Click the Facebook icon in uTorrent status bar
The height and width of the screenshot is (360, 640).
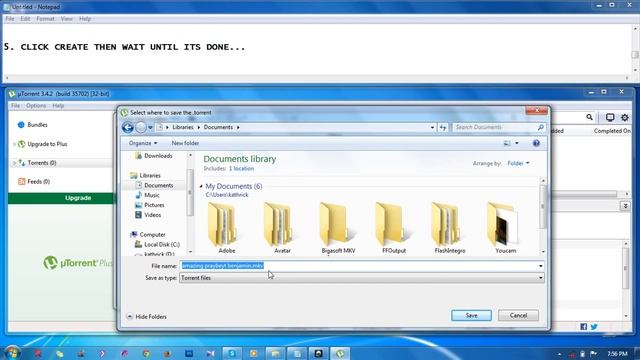point(584,327)
